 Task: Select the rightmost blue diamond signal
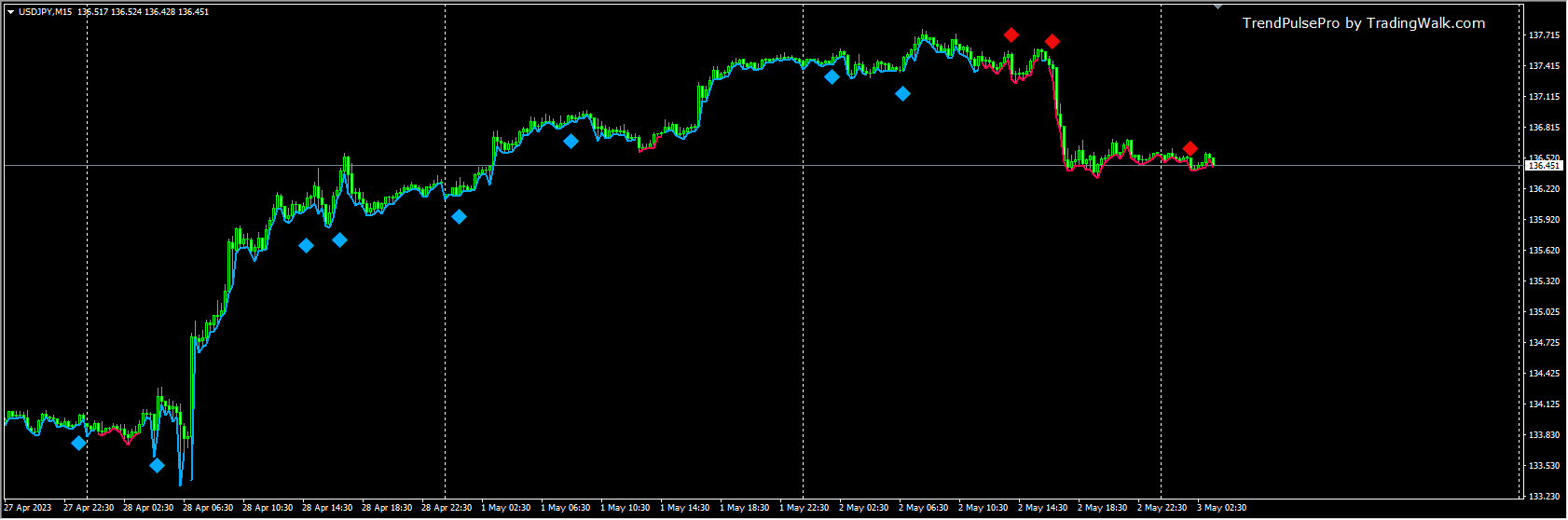point(902,93)
